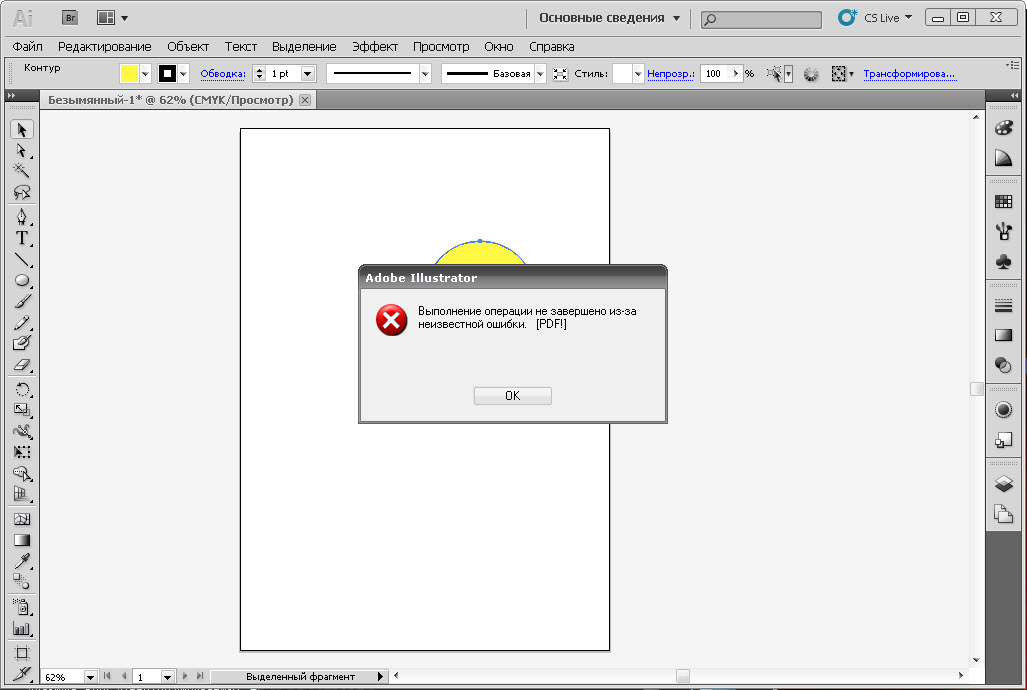Select the Pen tool
1027x690 pixels.
click(x=22, y=217)
